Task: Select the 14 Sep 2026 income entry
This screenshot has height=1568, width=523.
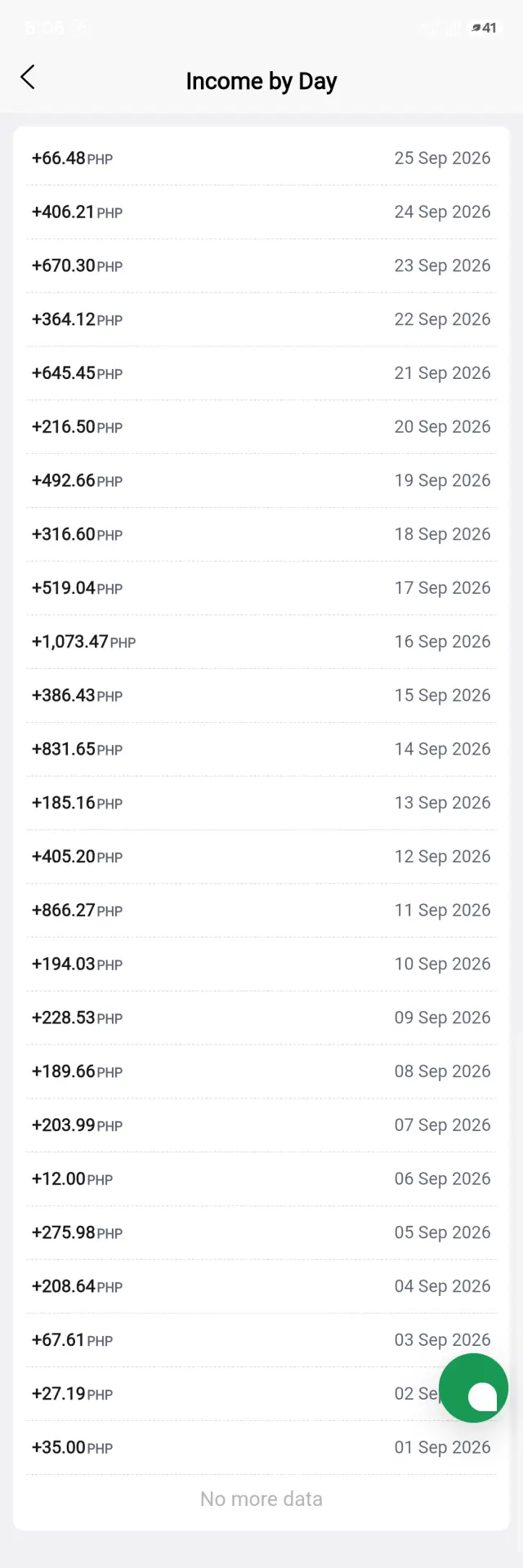Action: coord(261,750)
